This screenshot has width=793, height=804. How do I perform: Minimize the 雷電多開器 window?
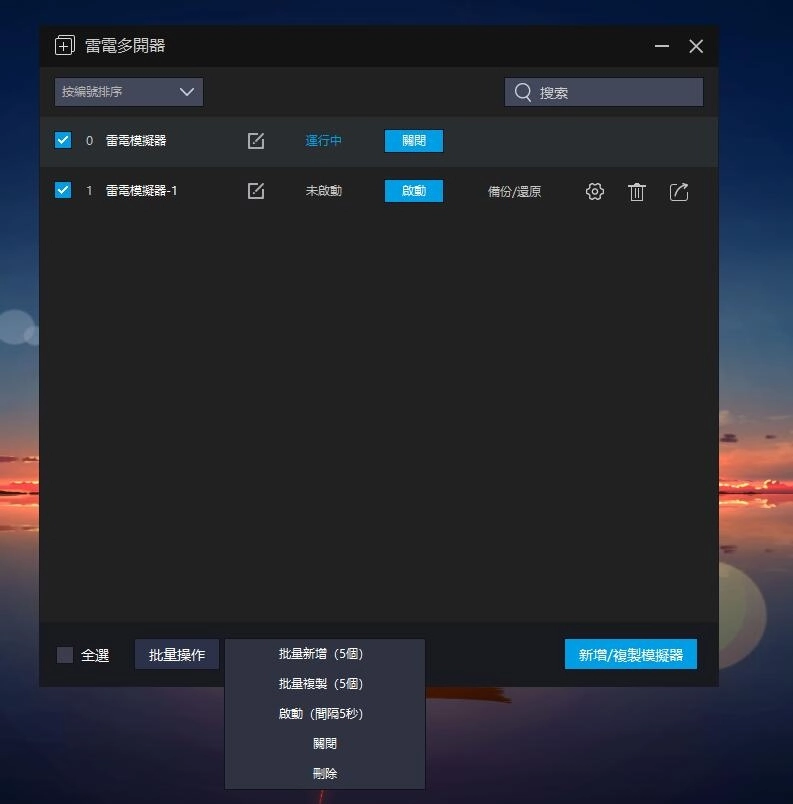[x=662, y=46]
